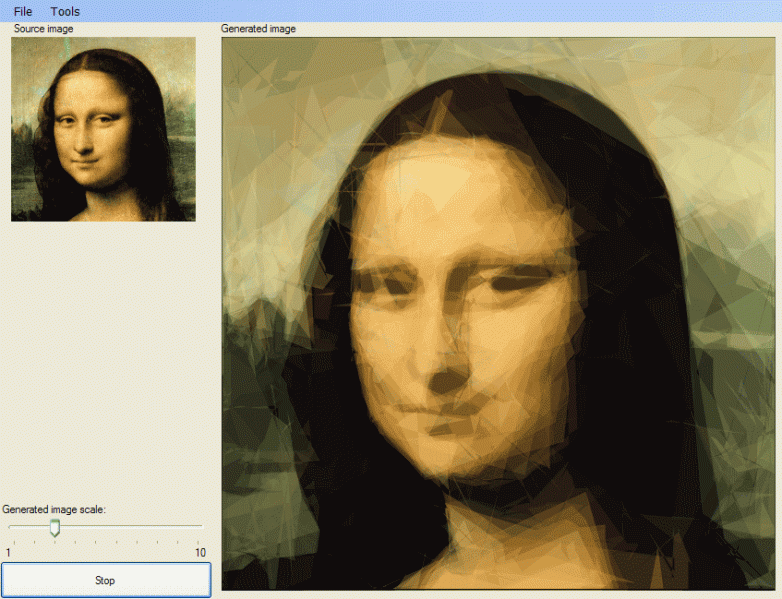This screenshot has width=782, height=599.
Task: Click the "Generated image" label
Action: [258, 29]
